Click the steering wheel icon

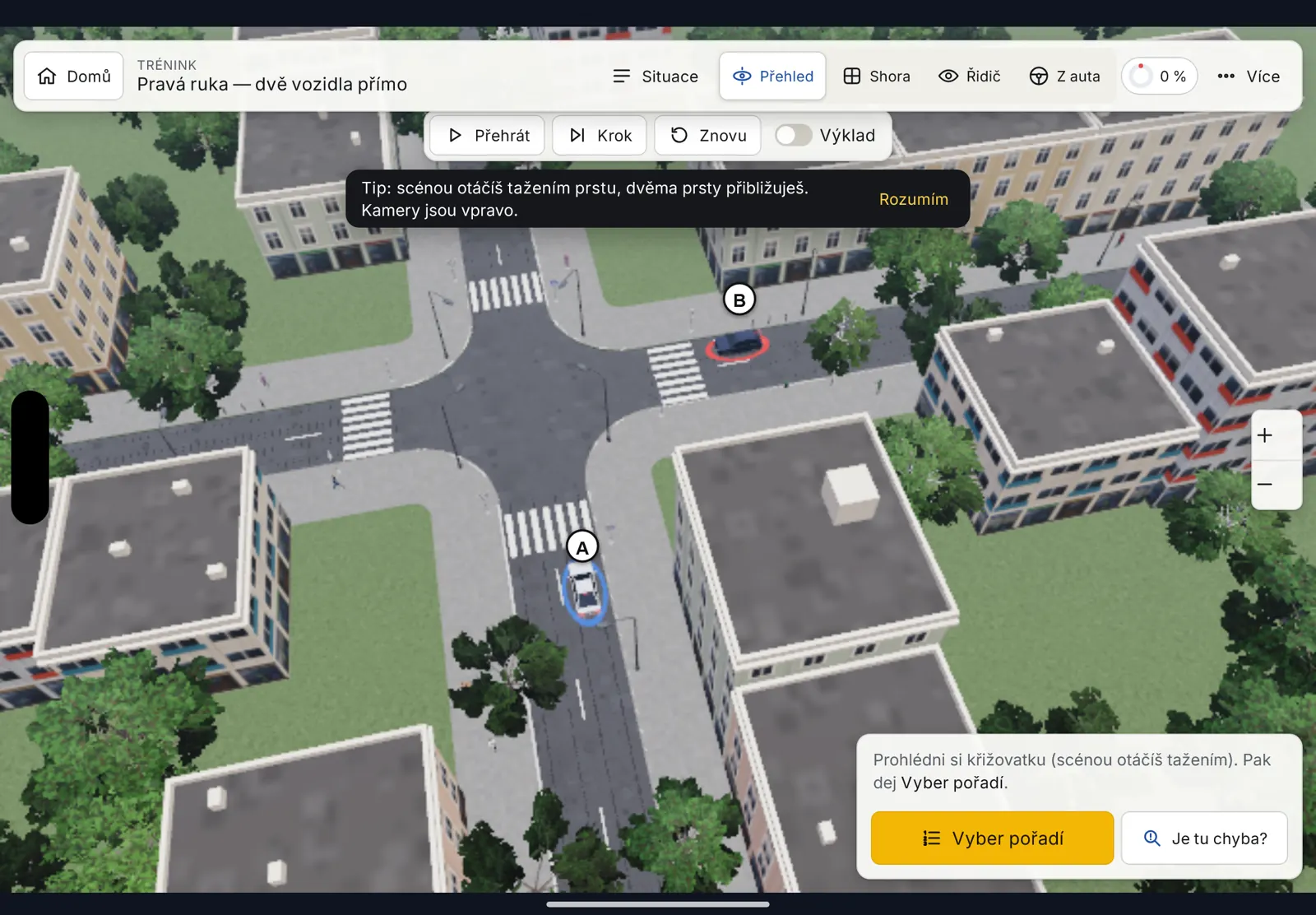(x=1039, y=77)
